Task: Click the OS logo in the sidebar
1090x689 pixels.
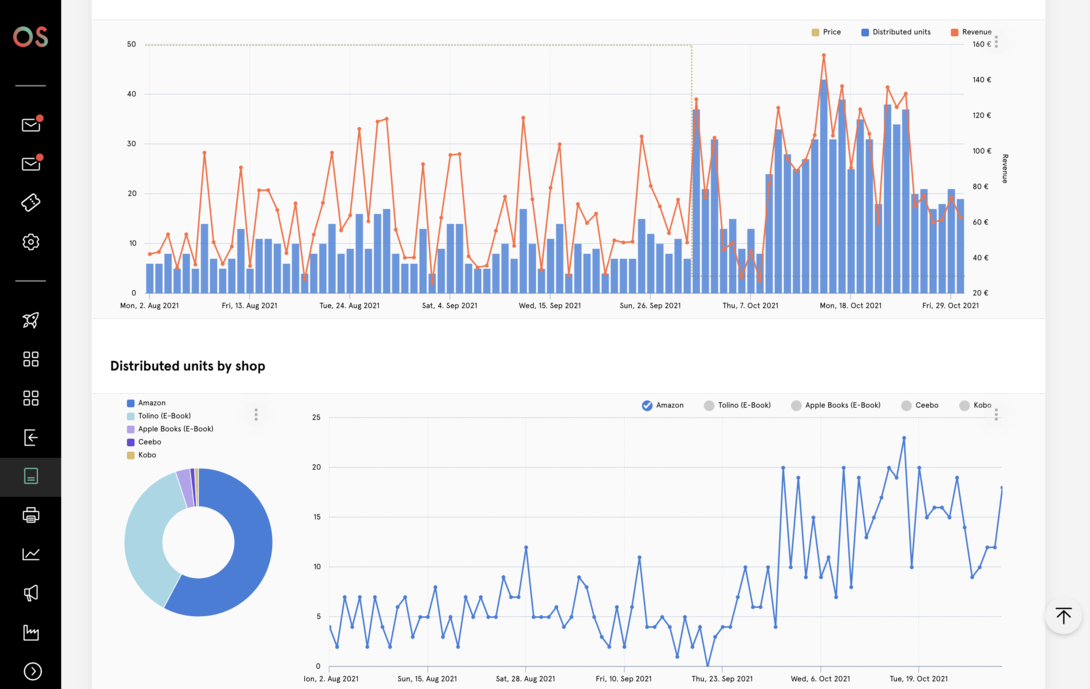Action: pyautogui.click(x=30, y=37)
